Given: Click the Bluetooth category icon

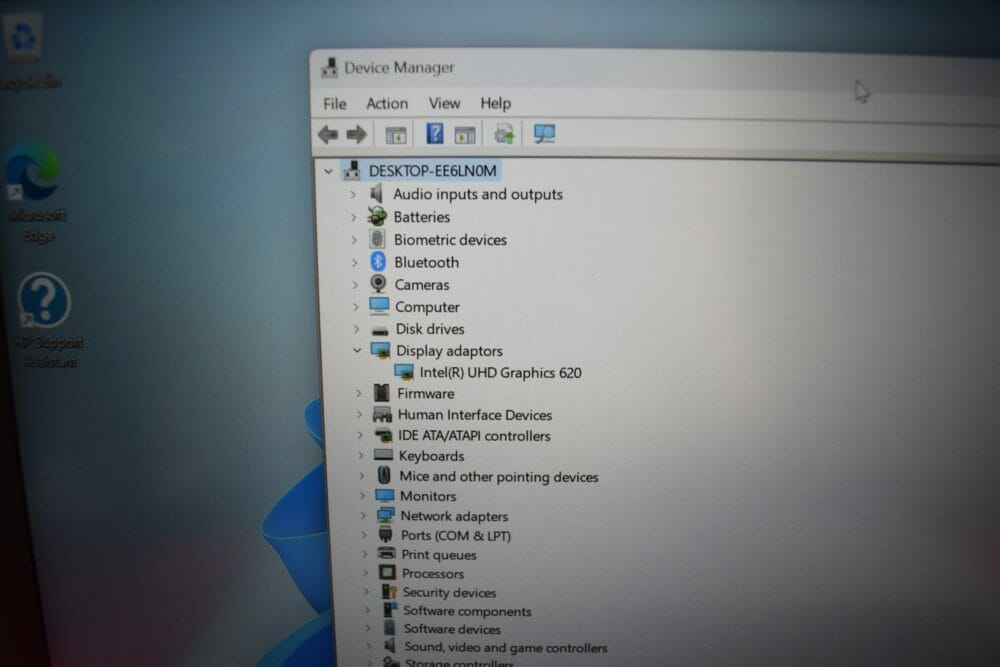Looking at the screenshot, I should [378, 261].
